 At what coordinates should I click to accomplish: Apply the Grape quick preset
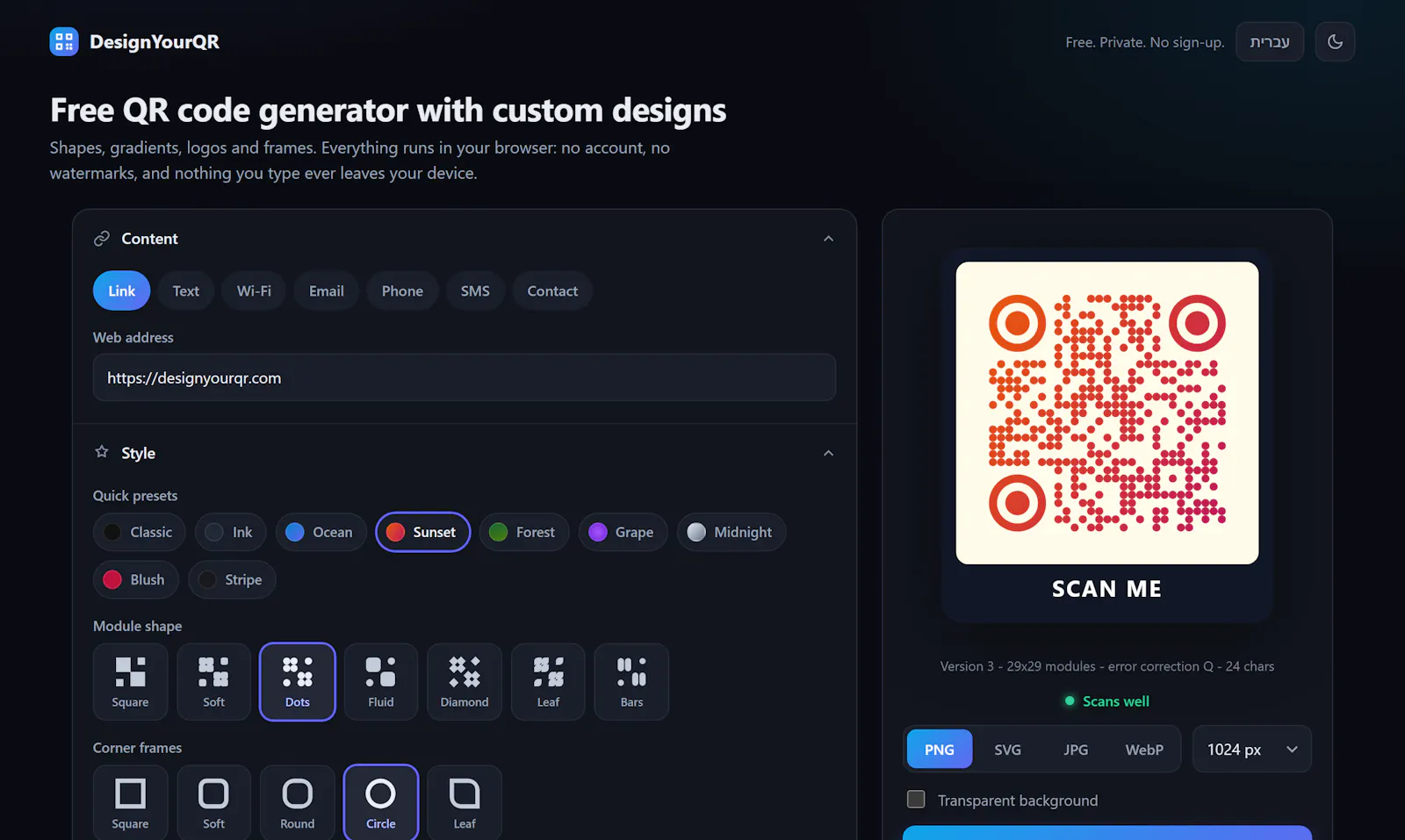(623, 532)
